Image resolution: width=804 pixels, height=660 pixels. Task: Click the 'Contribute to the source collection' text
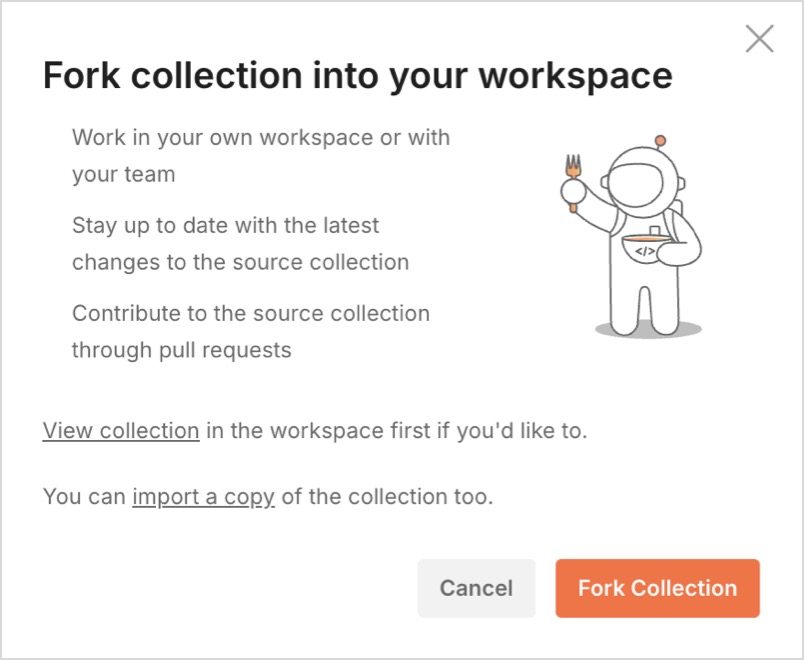coord(251,313)
